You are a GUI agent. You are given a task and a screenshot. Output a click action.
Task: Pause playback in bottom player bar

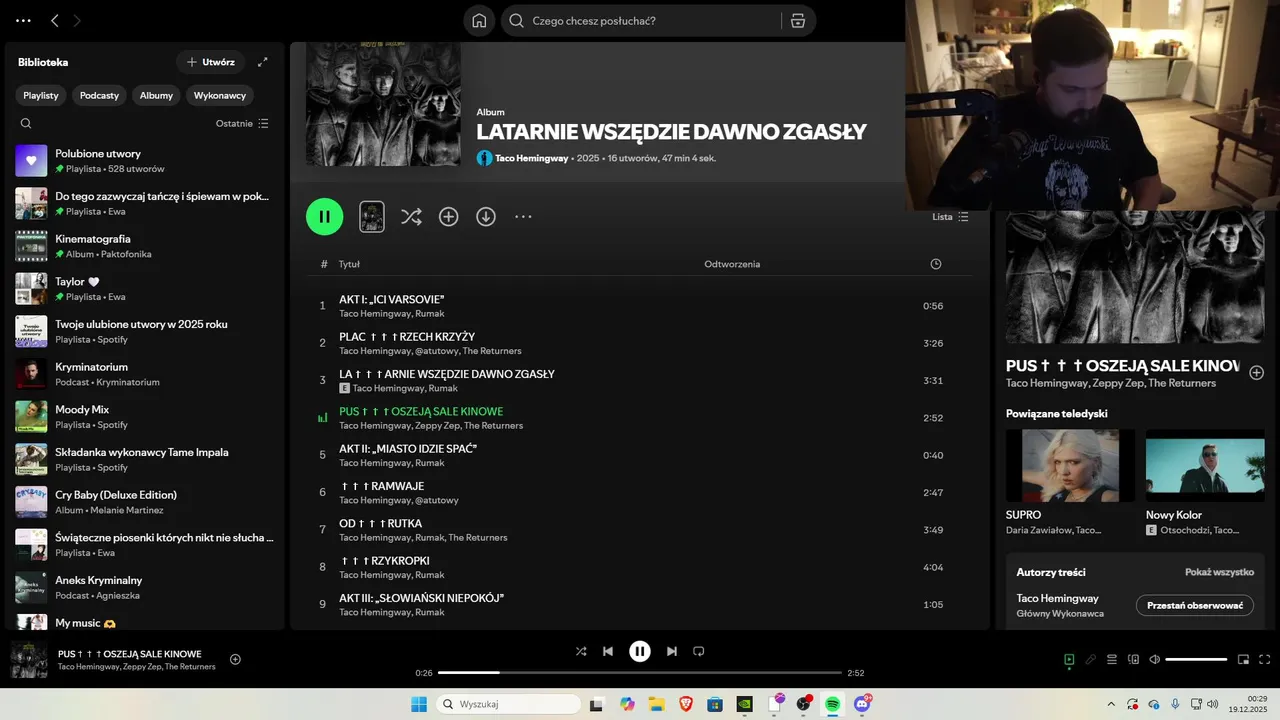click(640, 651)
